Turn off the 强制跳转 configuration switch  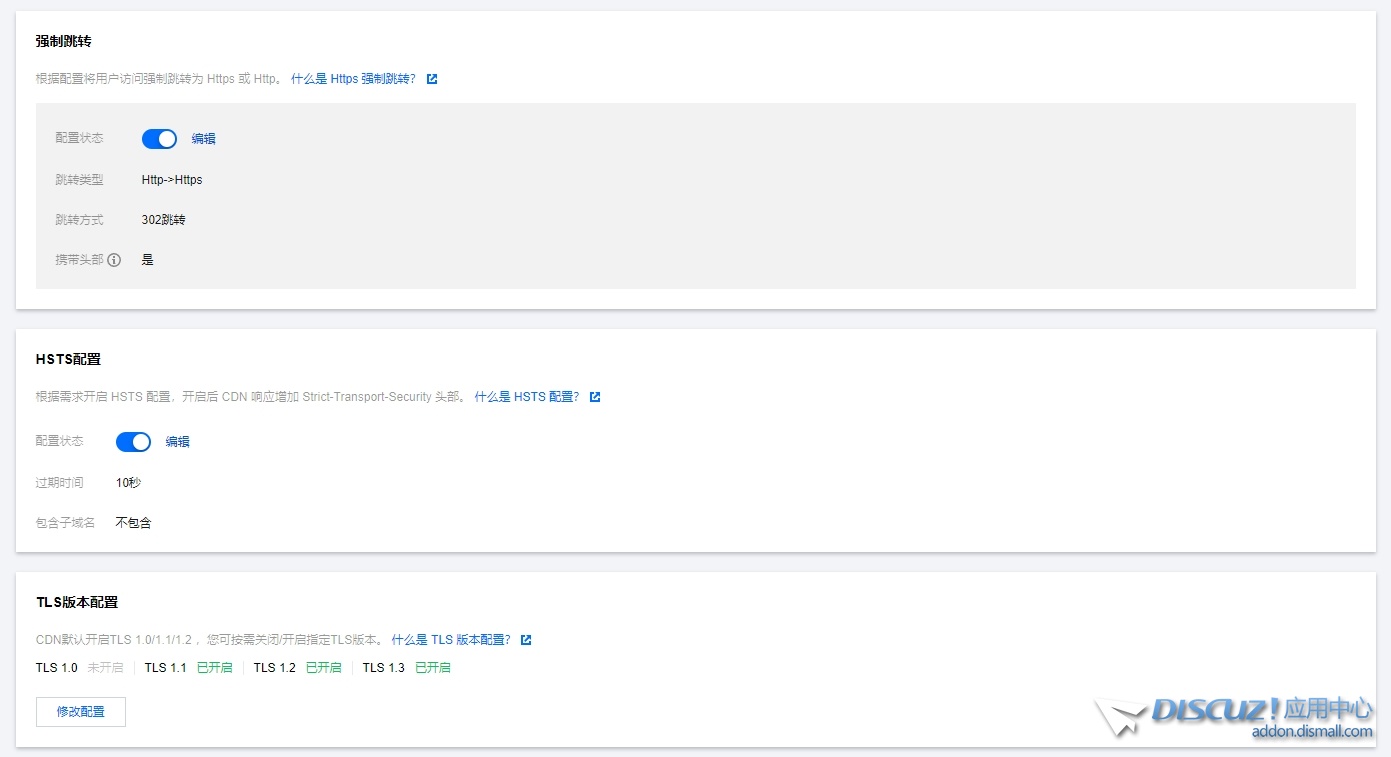click(x=159, y=139)
